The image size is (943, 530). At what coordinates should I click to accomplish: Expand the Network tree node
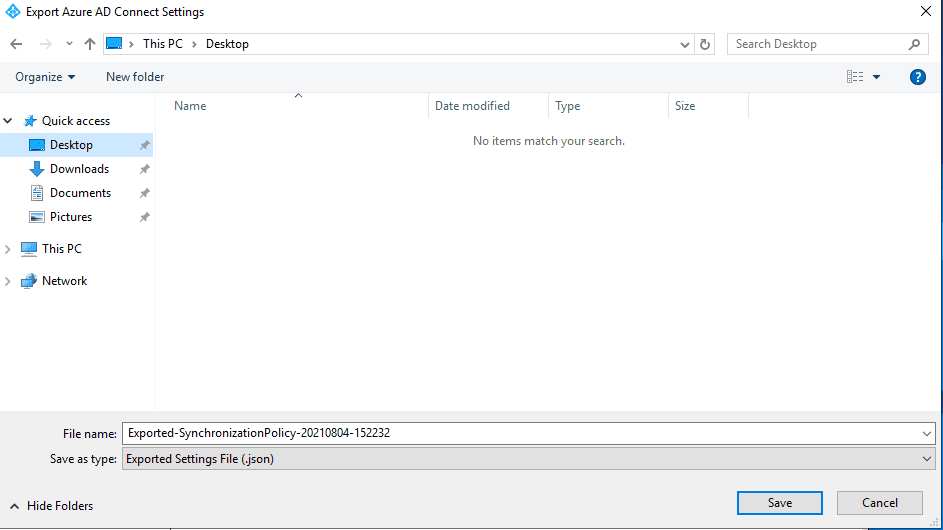point(8,281)
